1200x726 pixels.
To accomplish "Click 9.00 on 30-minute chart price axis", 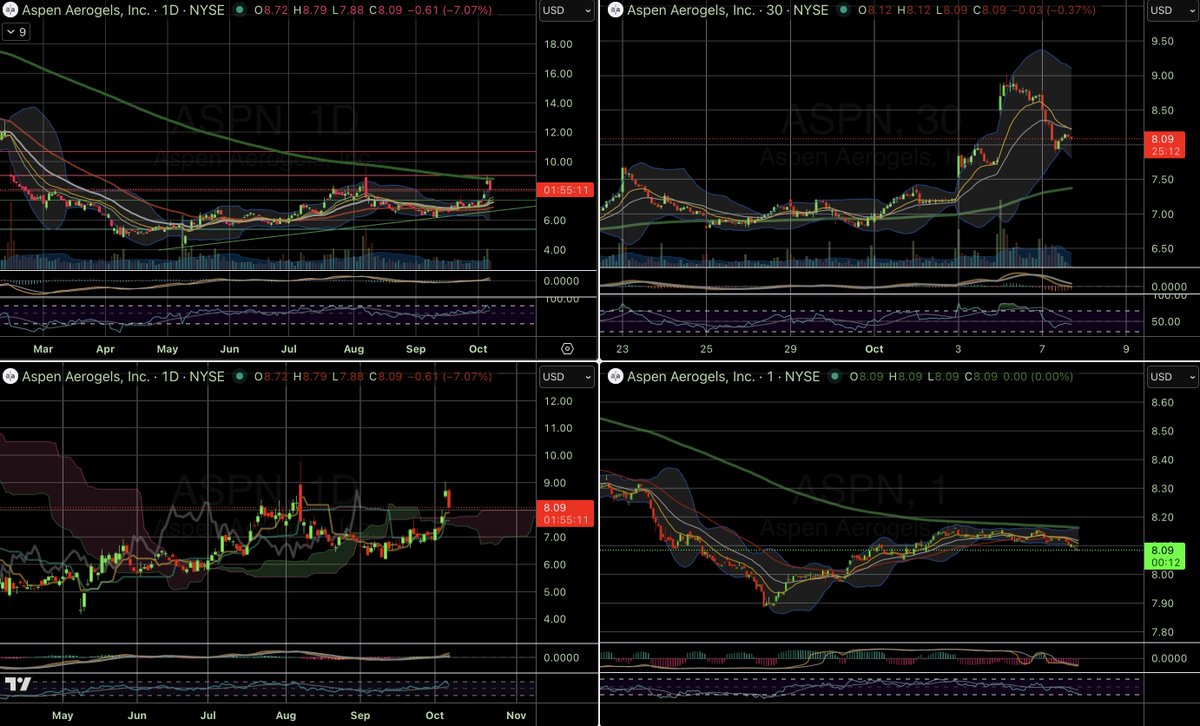I will click(1162, 76).
